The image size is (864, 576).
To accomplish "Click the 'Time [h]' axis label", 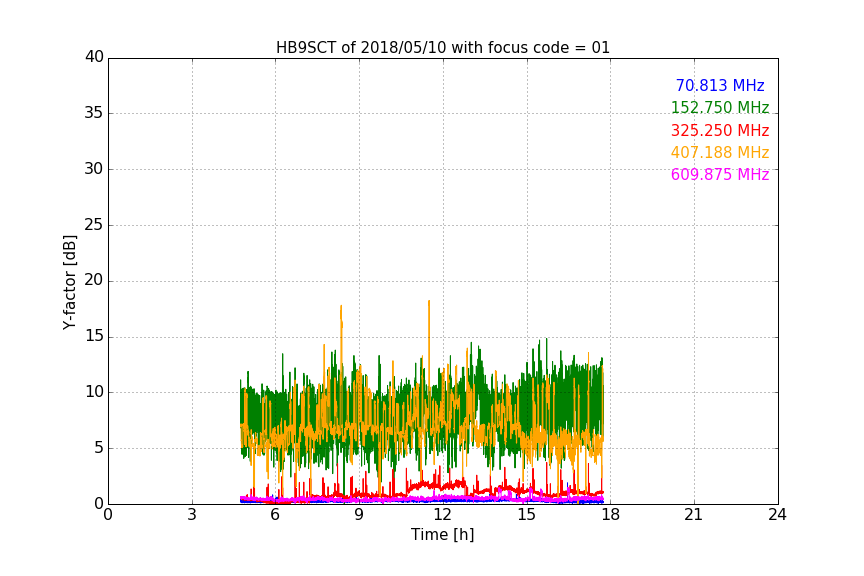I will click(442, 535).
